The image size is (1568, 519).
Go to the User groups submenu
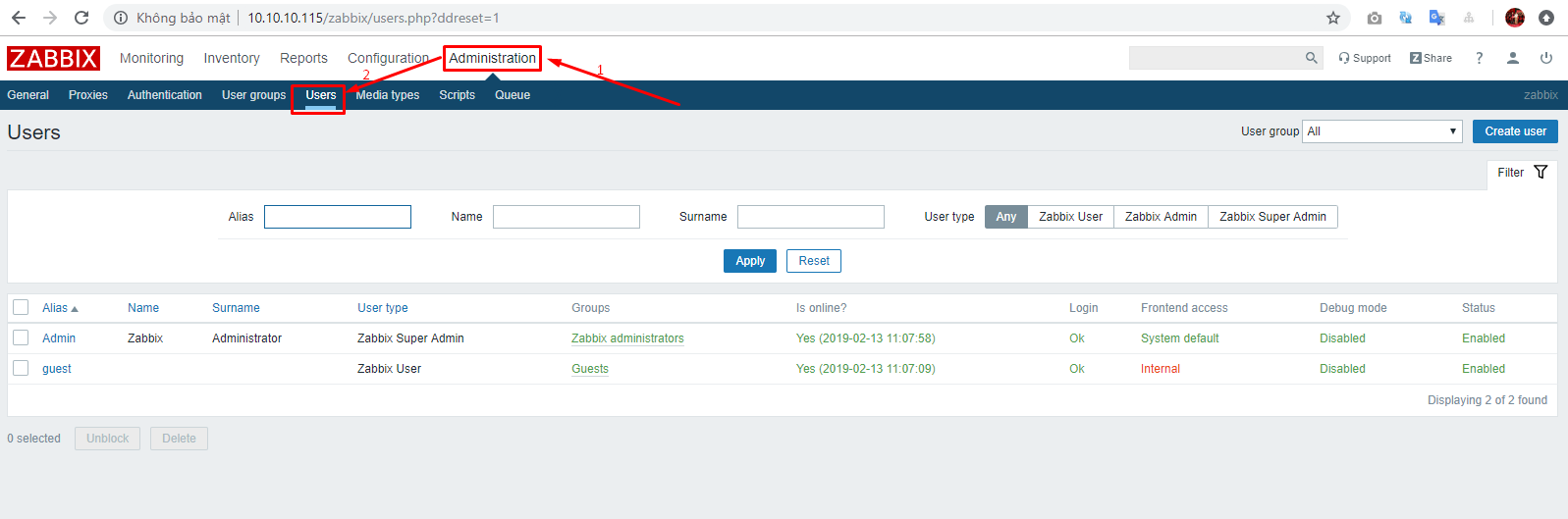(x=253, y=95)
